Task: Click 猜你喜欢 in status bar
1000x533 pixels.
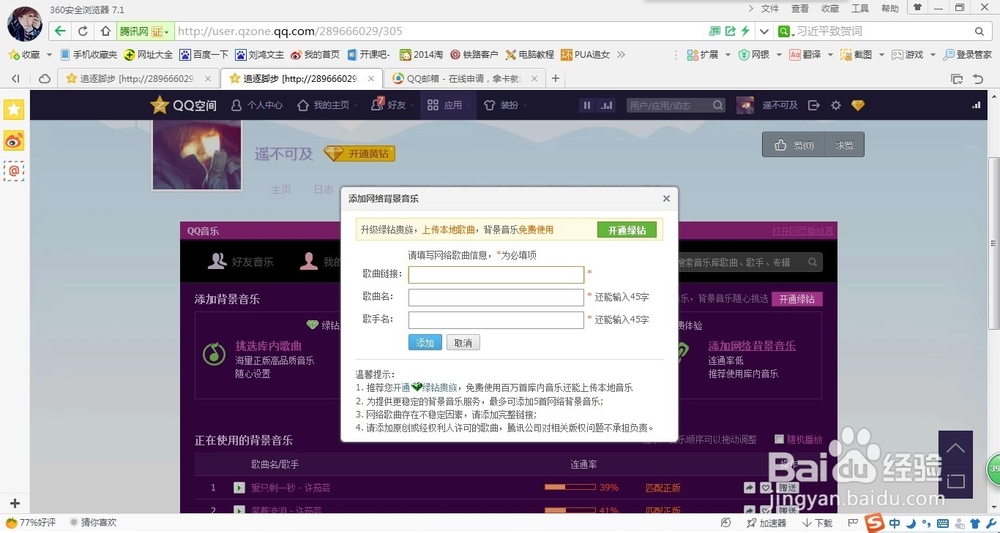Action: [x=93, y=522]
